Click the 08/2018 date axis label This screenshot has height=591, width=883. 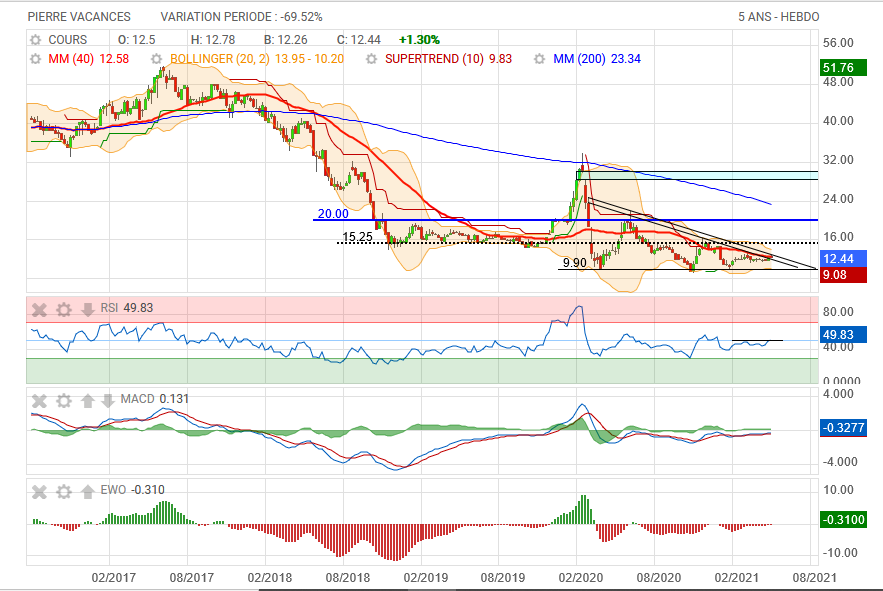[348, 577]
